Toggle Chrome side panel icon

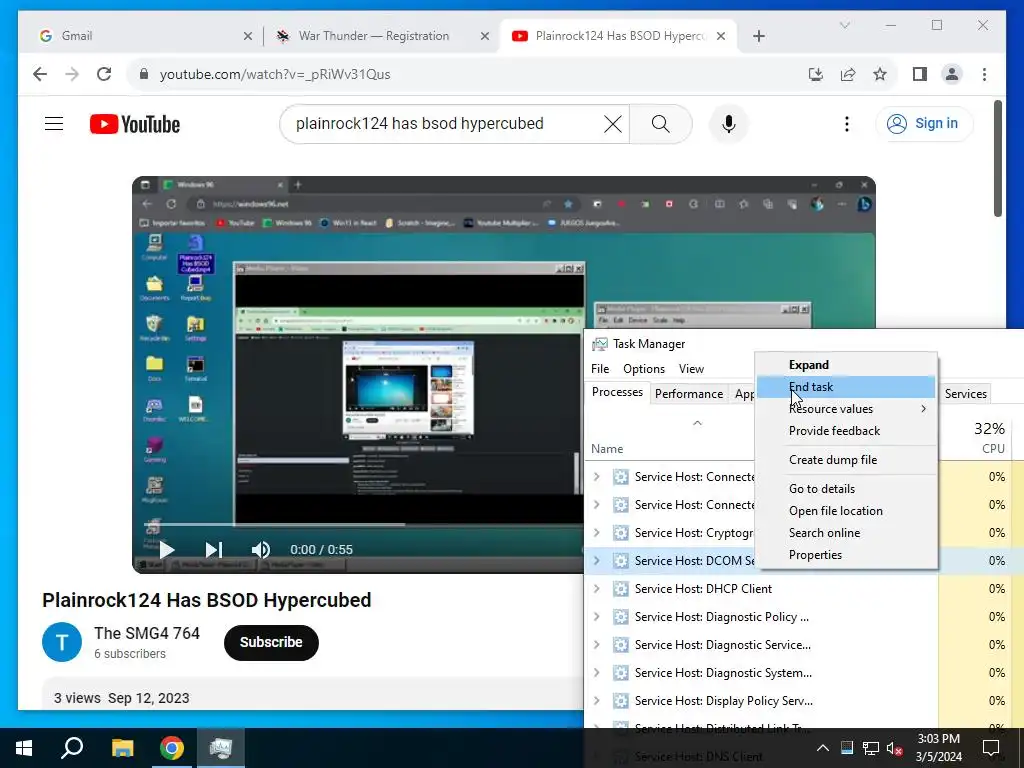[920, 74]
